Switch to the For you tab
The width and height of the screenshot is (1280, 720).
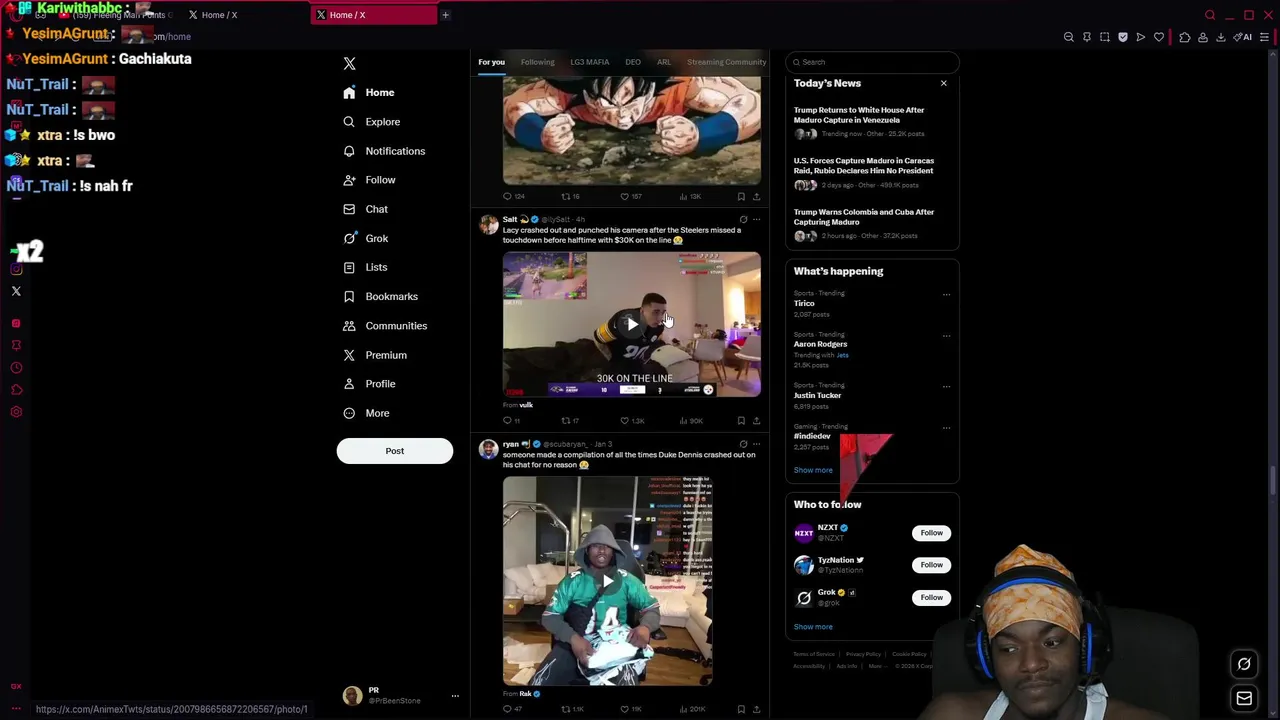pyautogui.click(x=491, y=62)
